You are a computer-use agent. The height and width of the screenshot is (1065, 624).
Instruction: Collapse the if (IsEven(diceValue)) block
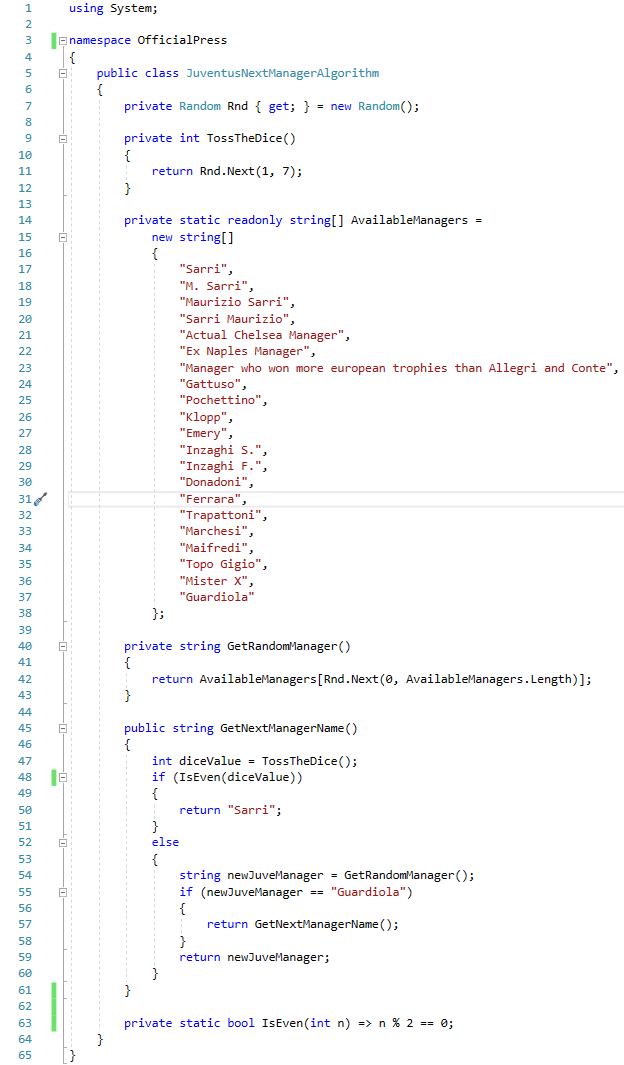click(62, 777)
